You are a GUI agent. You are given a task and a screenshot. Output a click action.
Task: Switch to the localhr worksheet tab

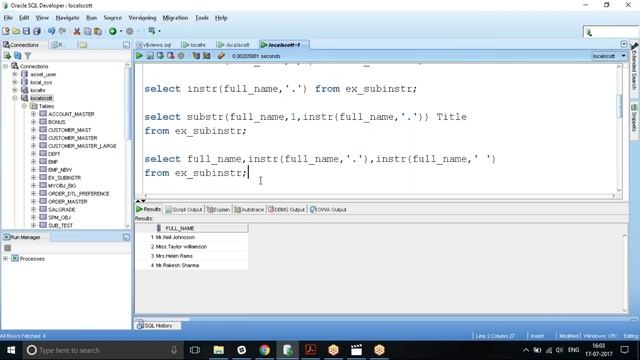click(194, 45)
